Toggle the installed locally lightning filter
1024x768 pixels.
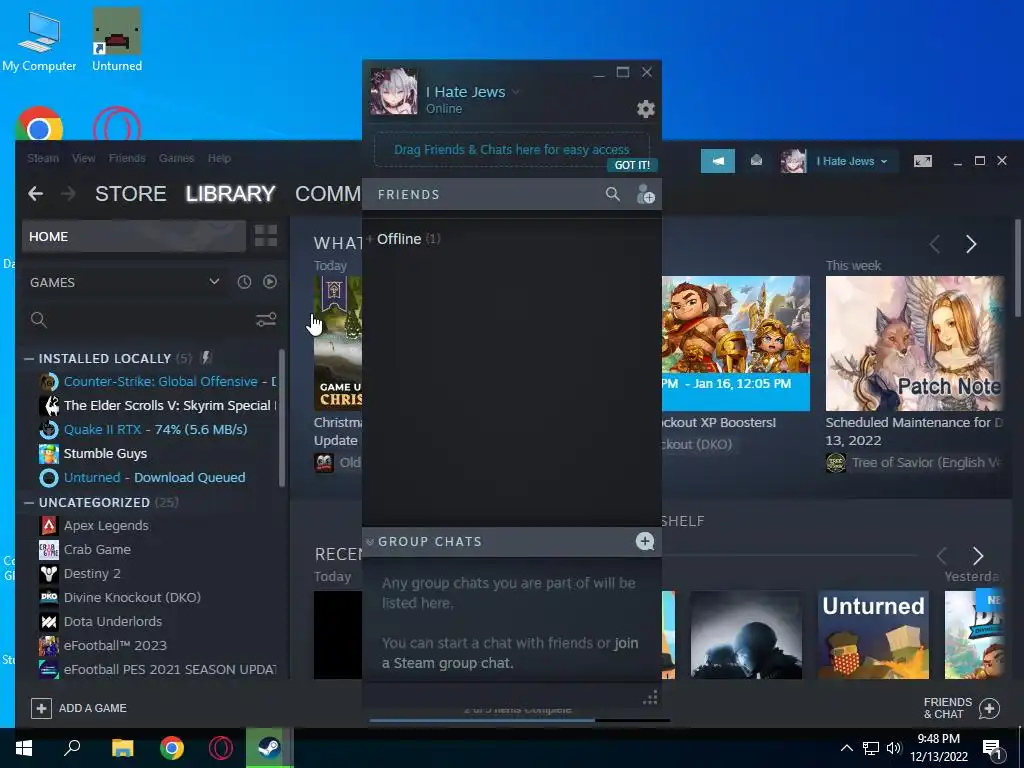[x=206, y=357]
